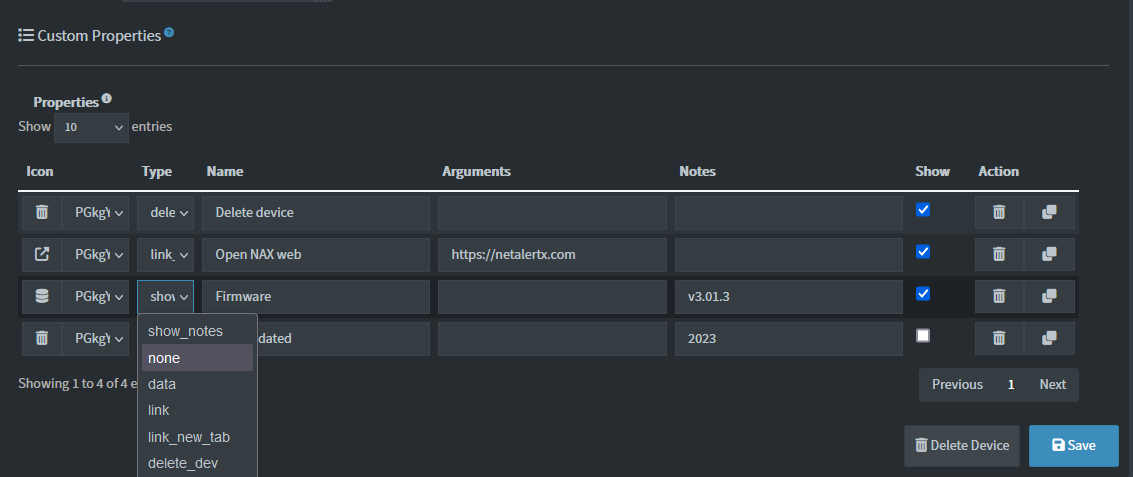Enable Show checkbox for the 2023 row

pos(923,336)
